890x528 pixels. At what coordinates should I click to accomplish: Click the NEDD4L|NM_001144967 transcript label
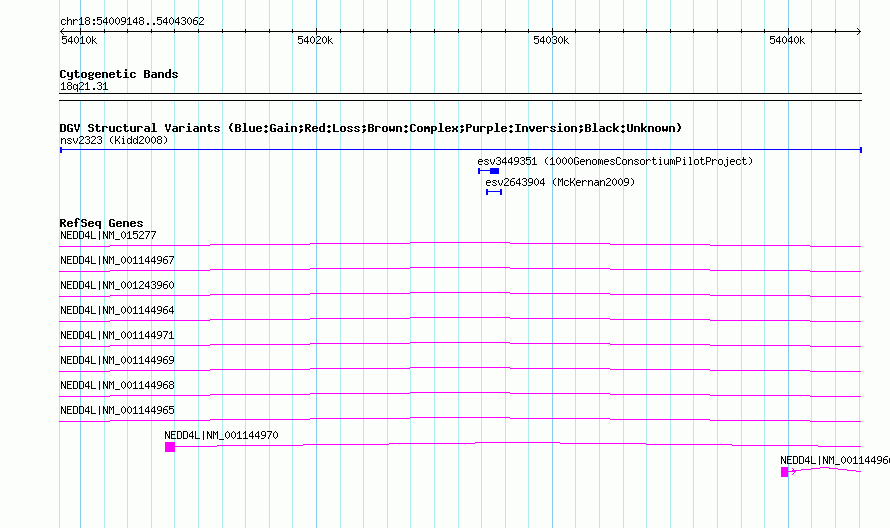point(117,261)
